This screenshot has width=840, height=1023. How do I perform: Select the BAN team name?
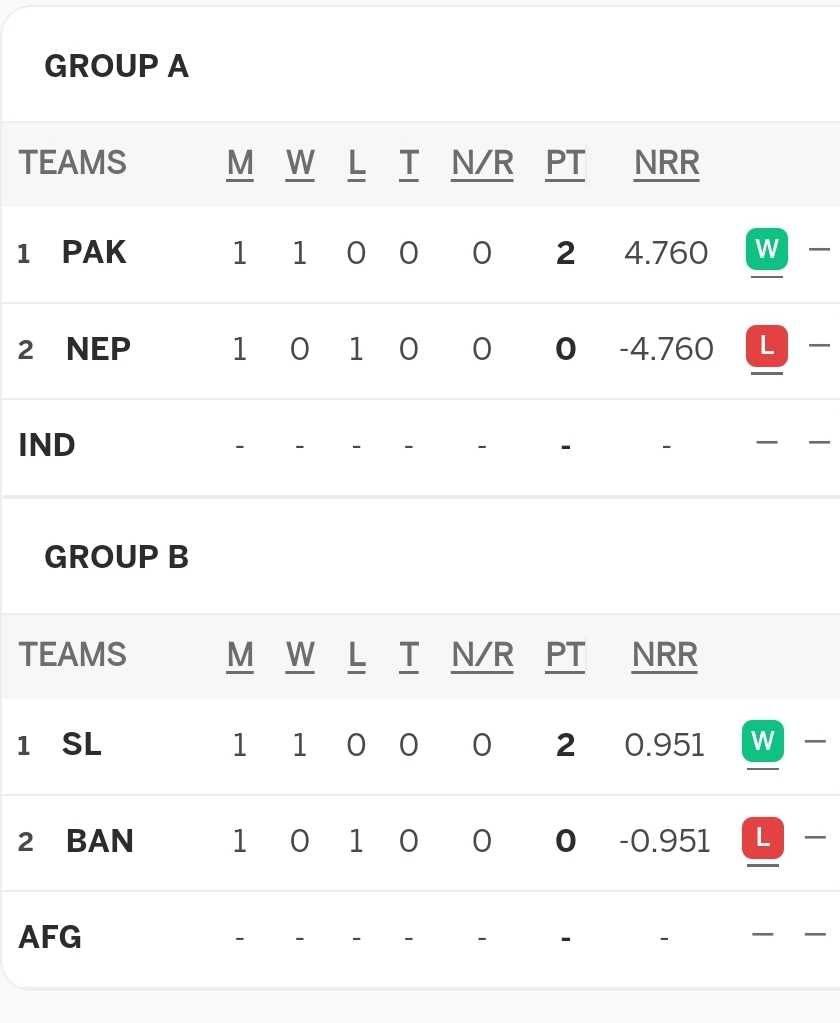(100, 841)
